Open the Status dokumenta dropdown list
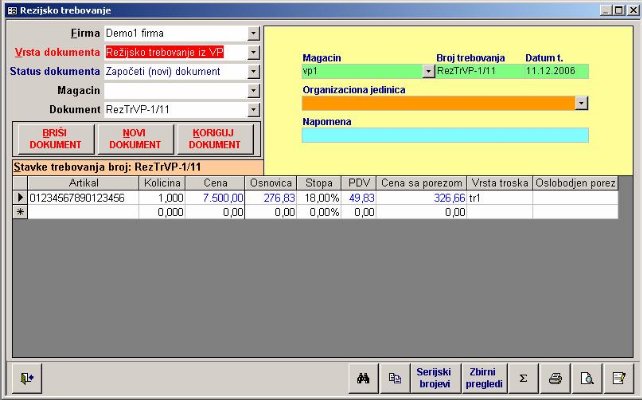 [253, 72]
